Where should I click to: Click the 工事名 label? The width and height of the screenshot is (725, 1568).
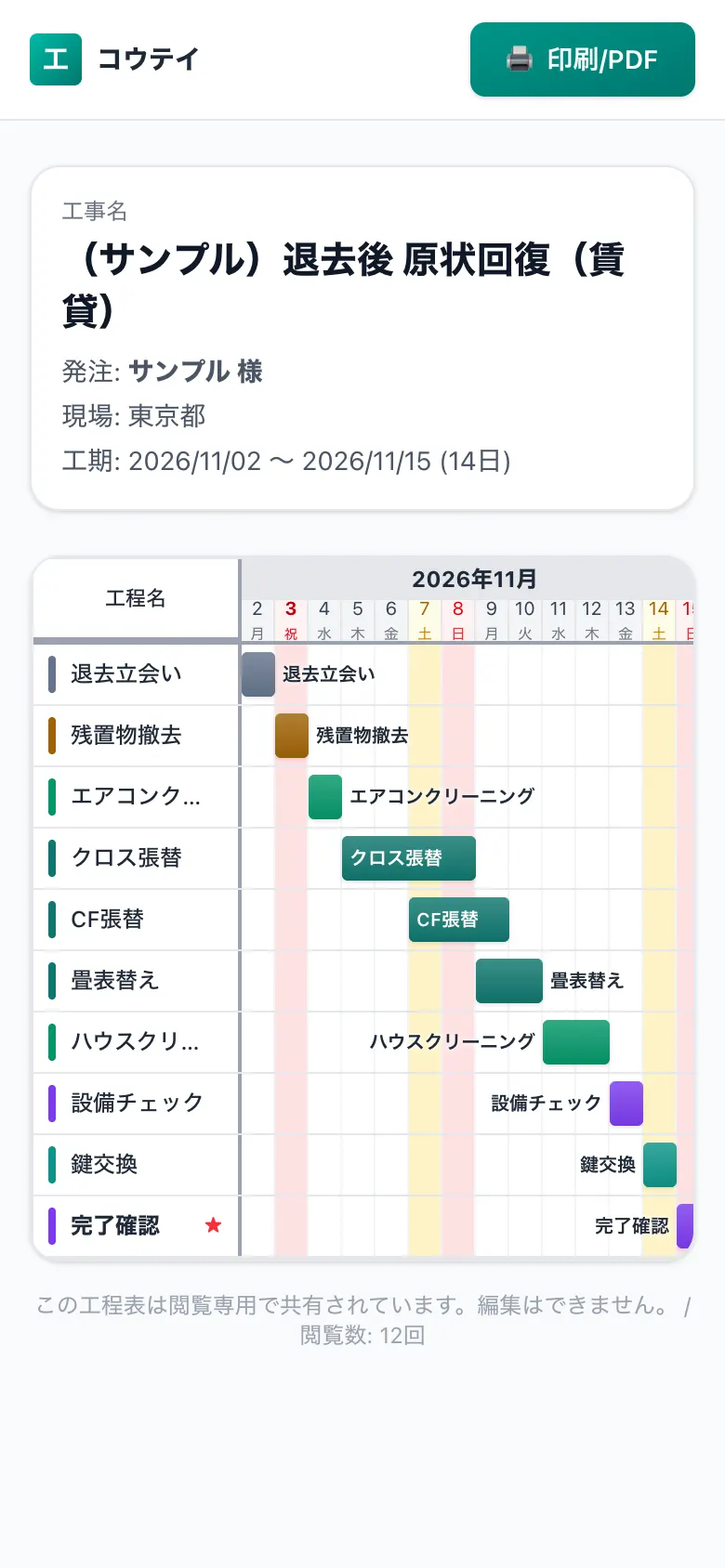(95, 212)
